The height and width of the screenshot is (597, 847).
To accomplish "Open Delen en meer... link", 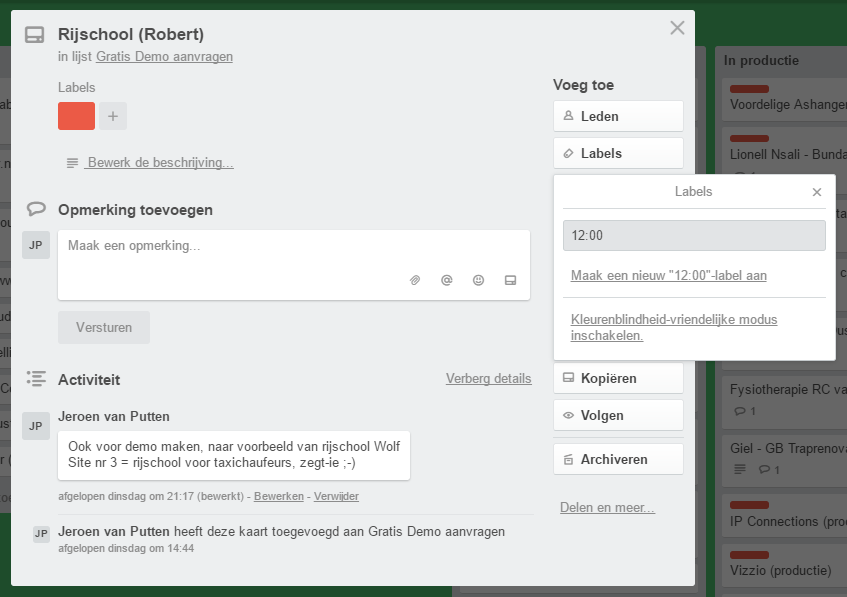I will click(x=607, y=507).
